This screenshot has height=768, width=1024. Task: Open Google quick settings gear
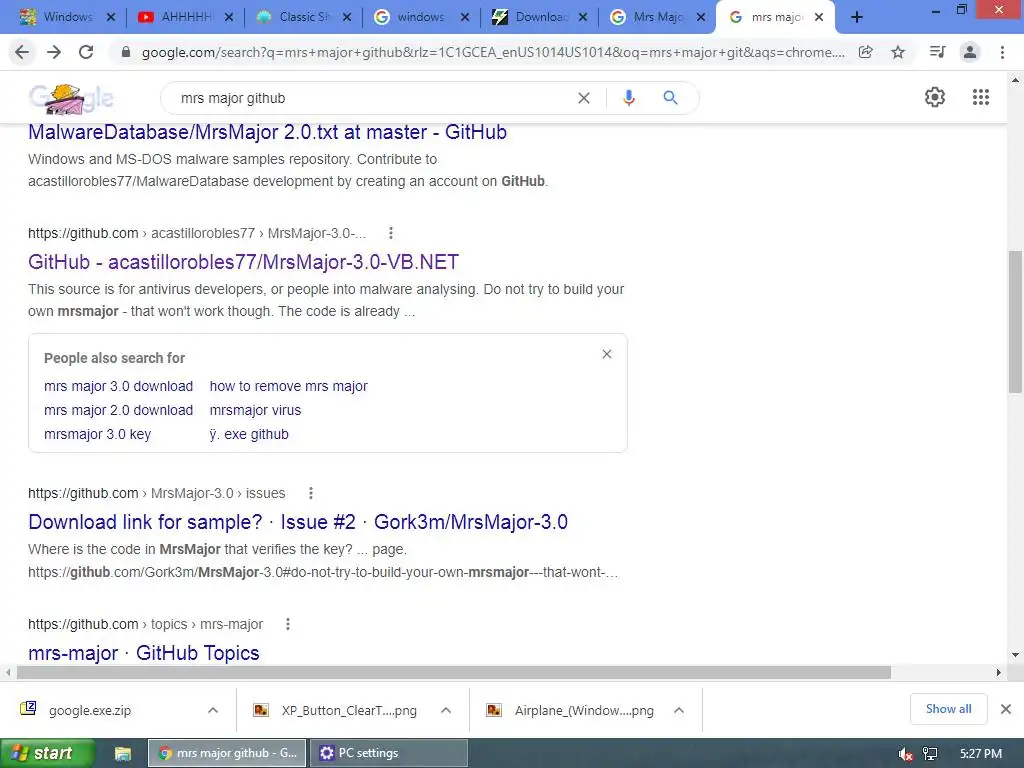(935, 97)
